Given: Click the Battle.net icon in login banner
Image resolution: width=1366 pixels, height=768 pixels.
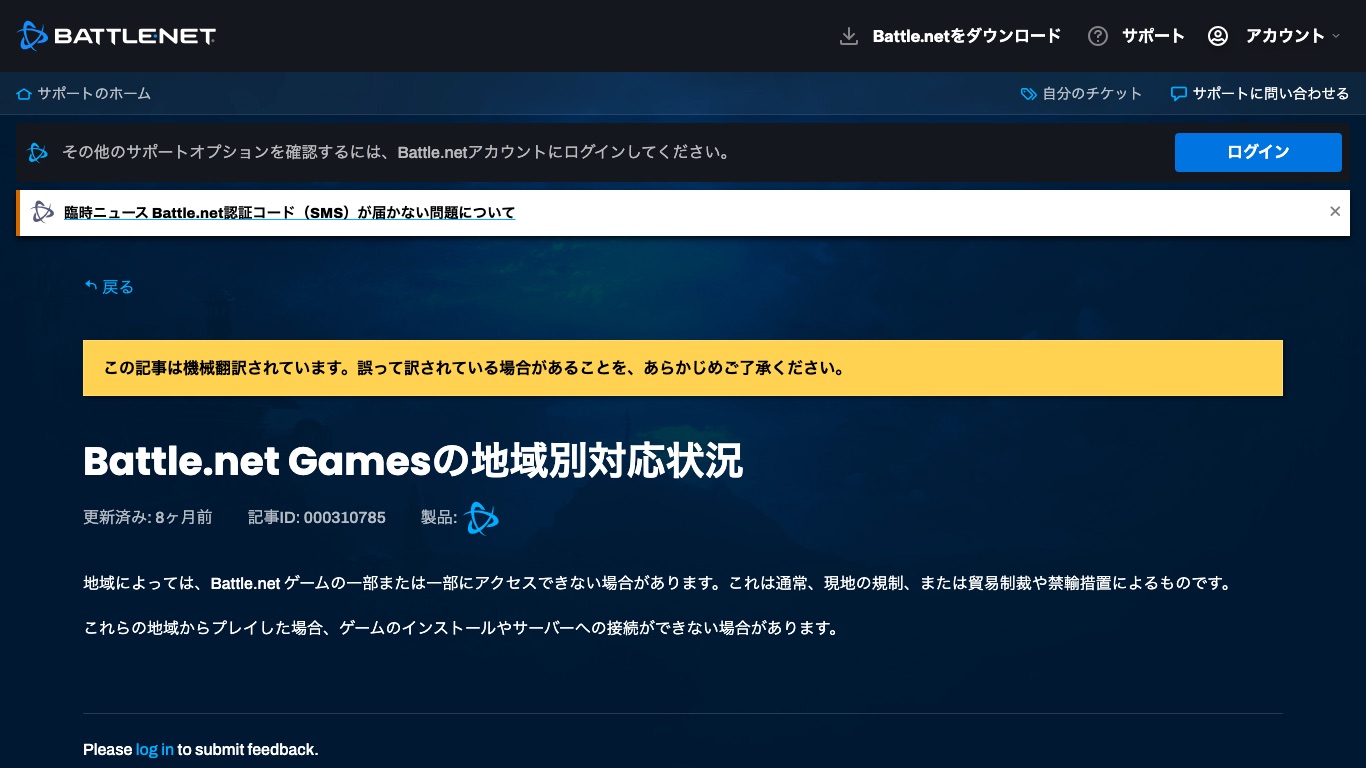Looking at the screenshot, I should tap(38, 152).
